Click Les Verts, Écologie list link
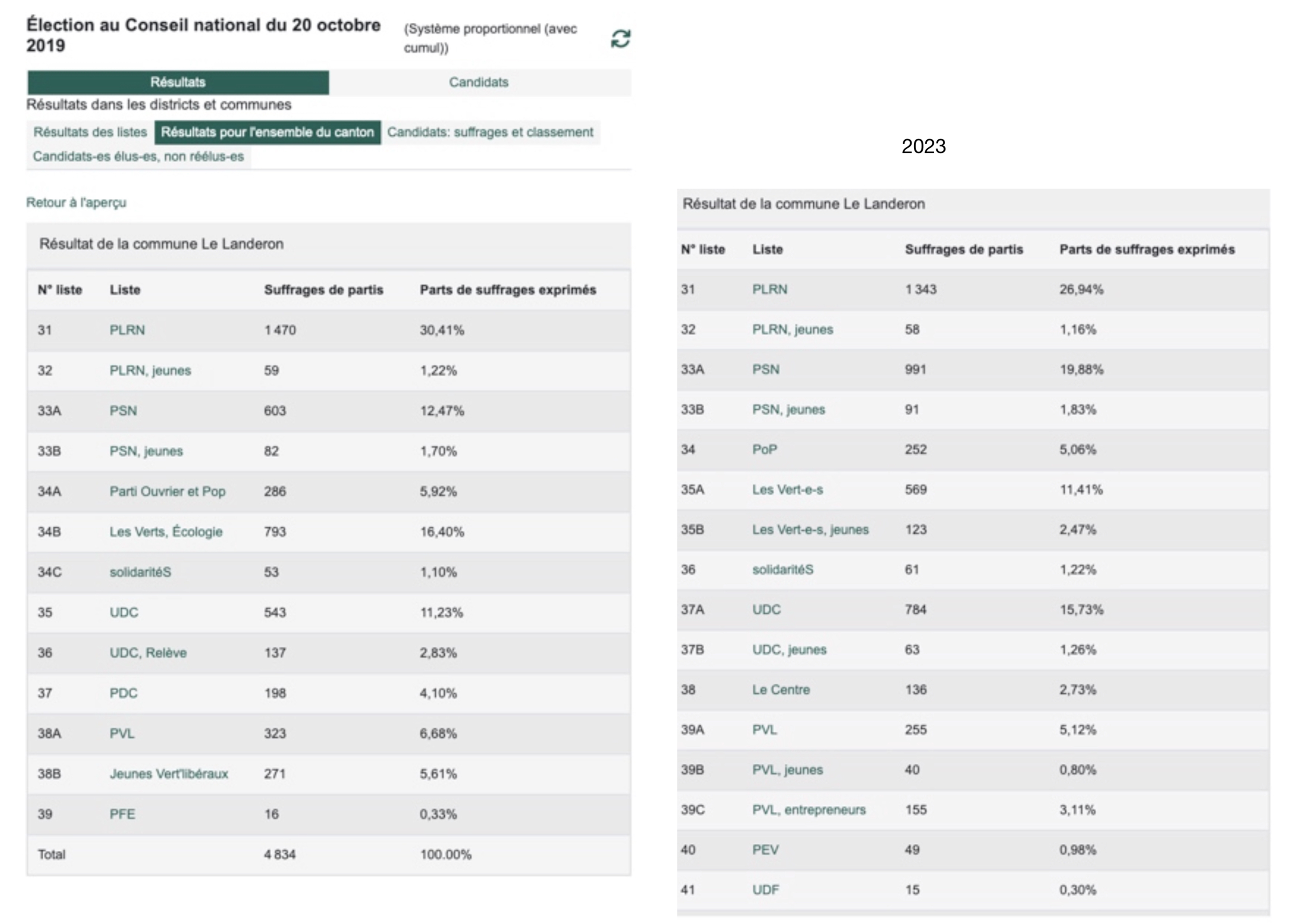This screenshot has height=924, width=1315. coord(165,532)
